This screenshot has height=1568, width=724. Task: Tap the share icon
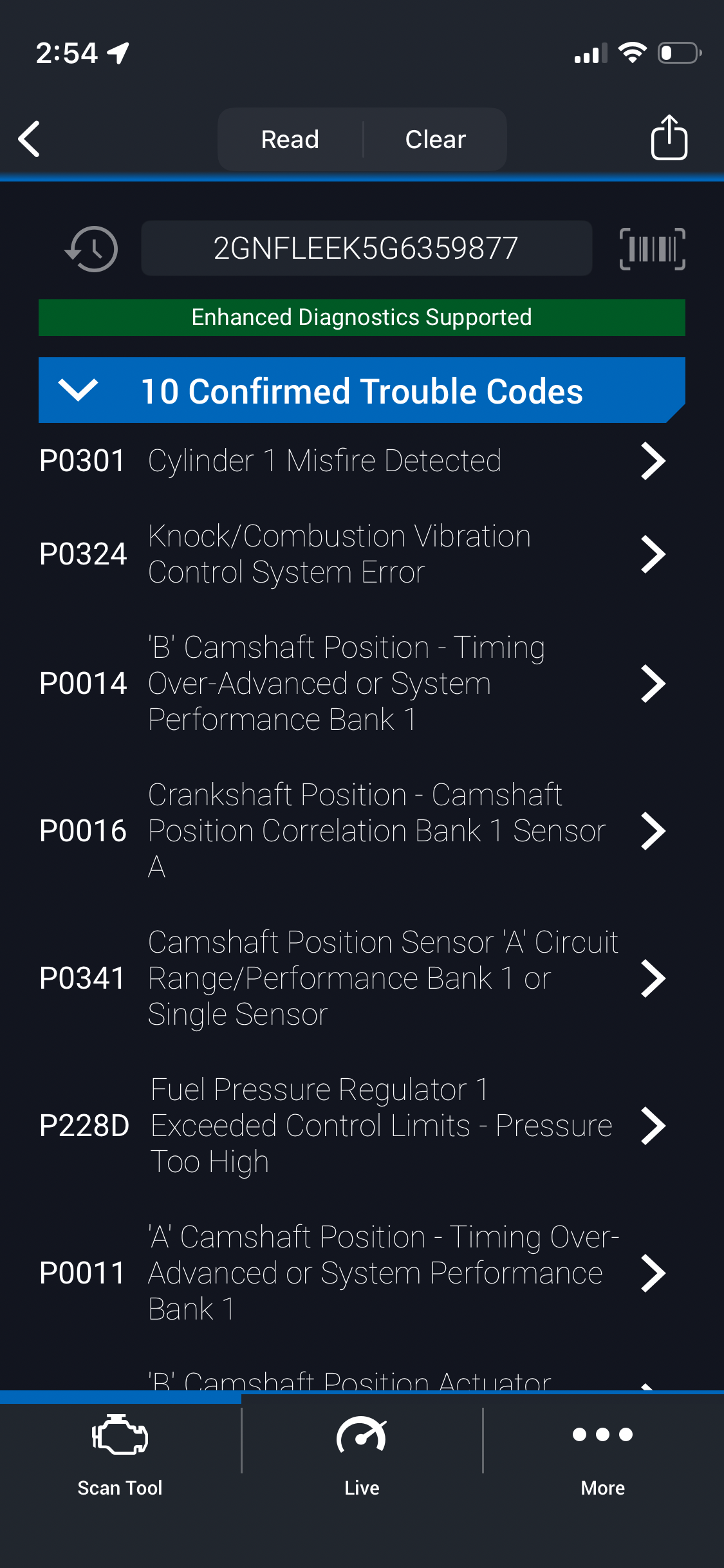click(669, 137)
